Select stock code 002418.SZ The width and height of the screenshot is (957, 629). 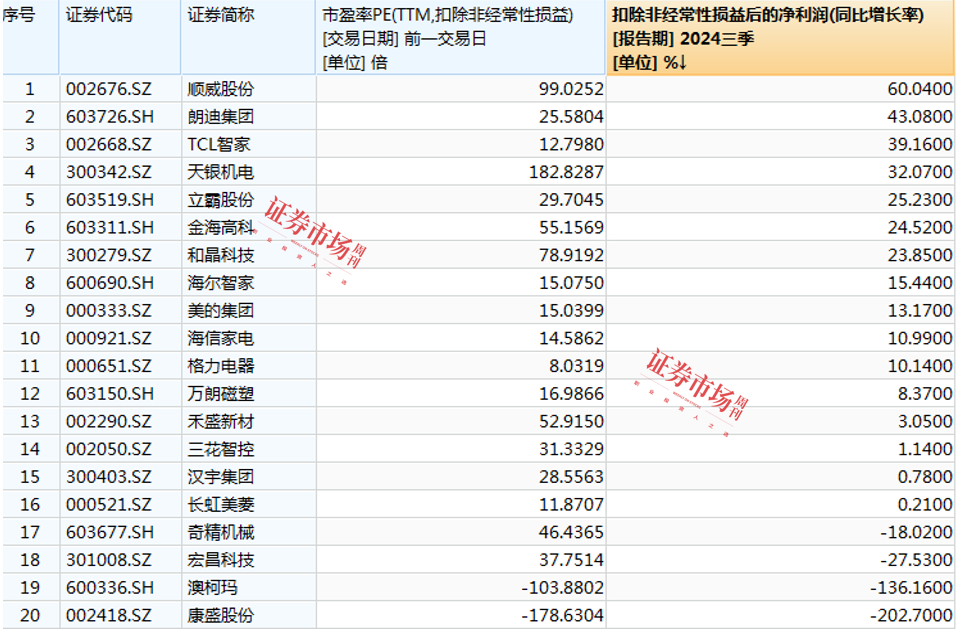pos(109,616)
